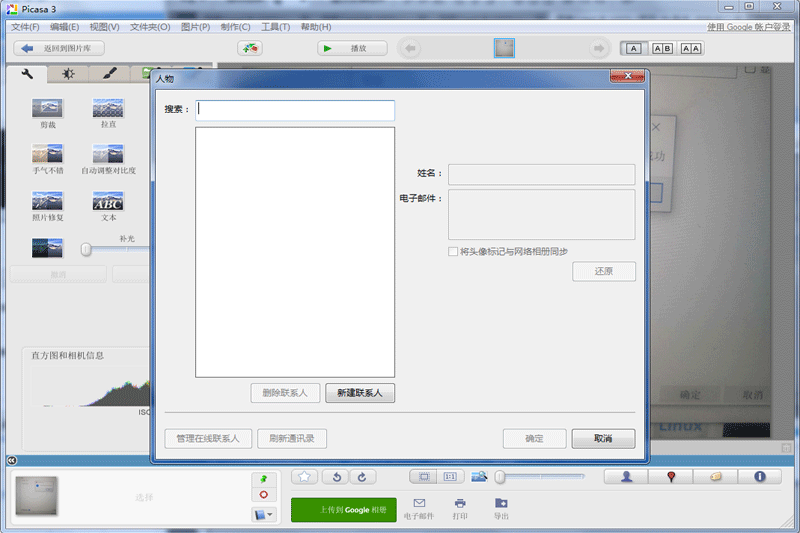The image size is (800, 533).
Task: Click the fill light thumbnail icon
Action: (x=47, y=248)
